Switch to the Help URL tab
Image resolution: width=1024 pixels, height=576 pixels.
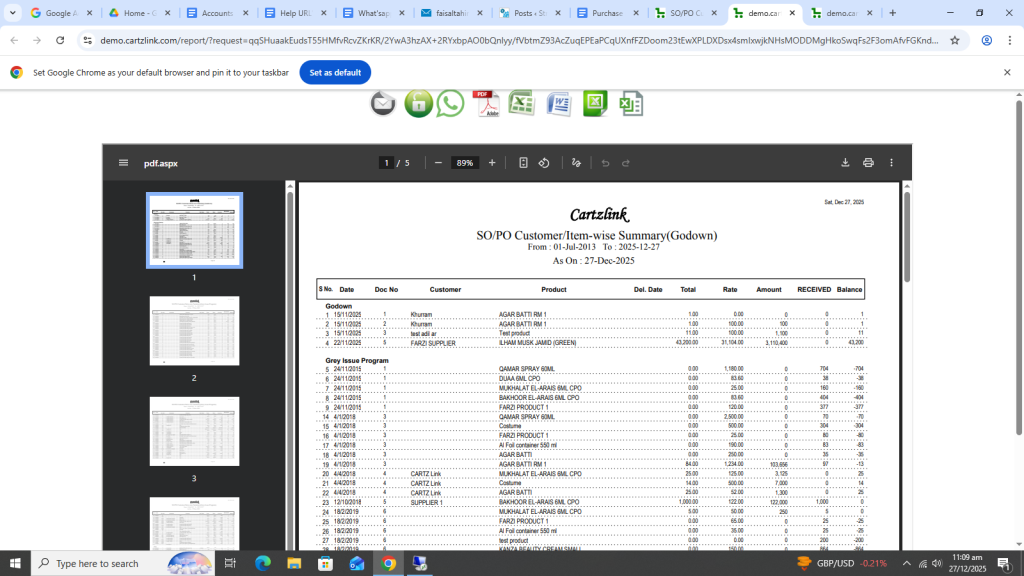(x=292, y=13)
